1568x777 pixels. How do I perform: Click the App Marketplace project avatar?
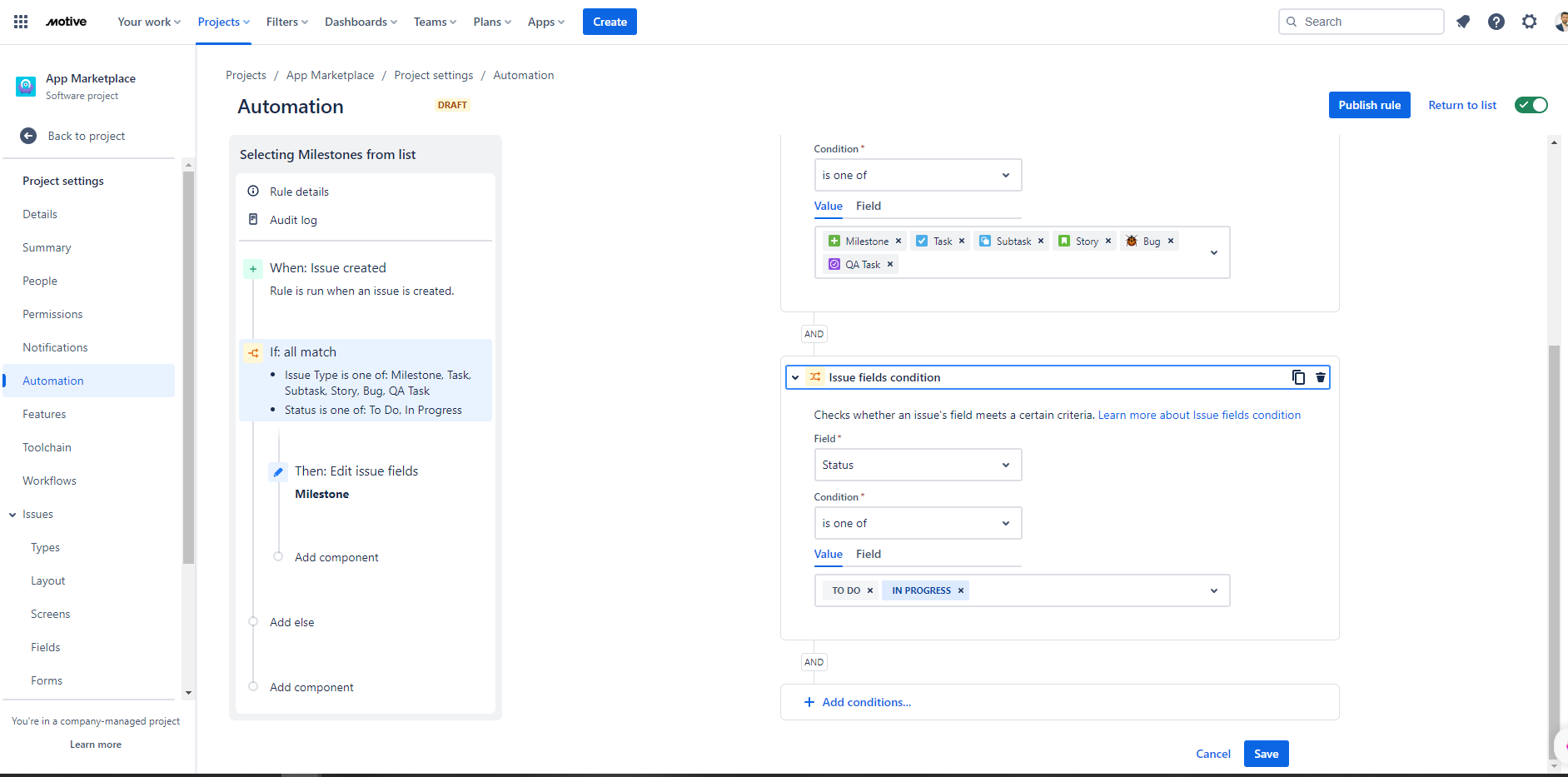pos(26,86)
